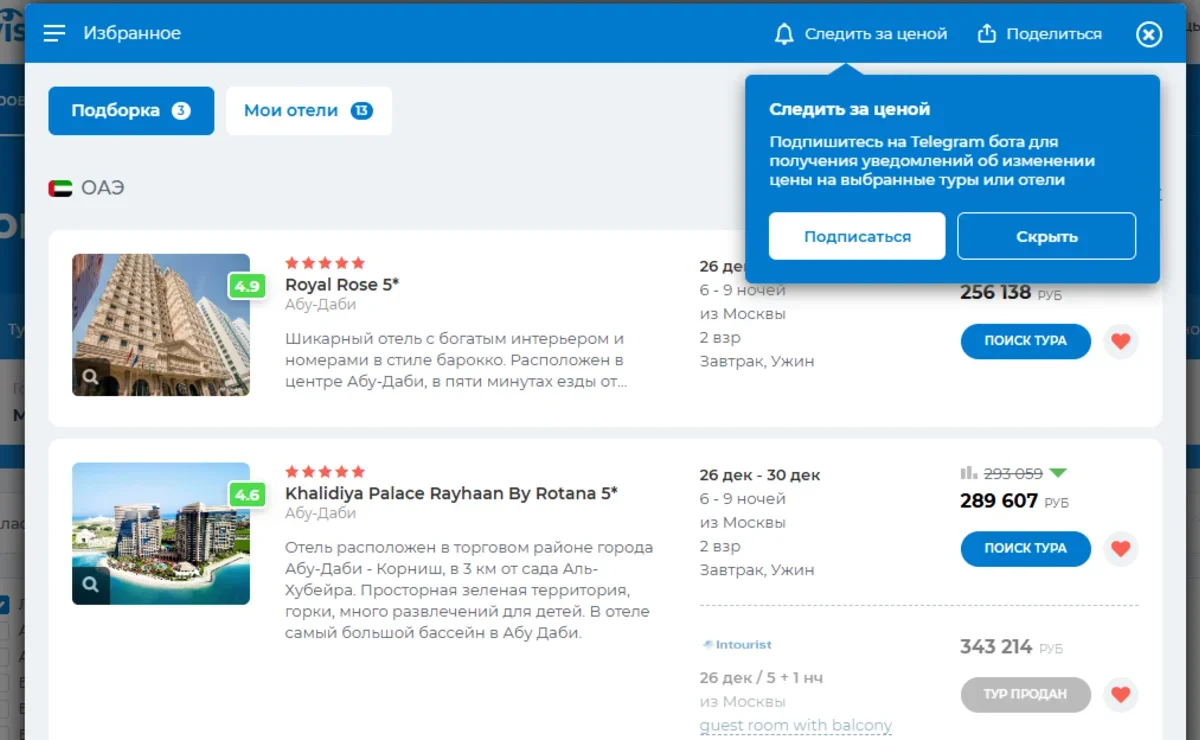Switch to the Подборка tab
1200x740 pixels.
pos(131,111)
